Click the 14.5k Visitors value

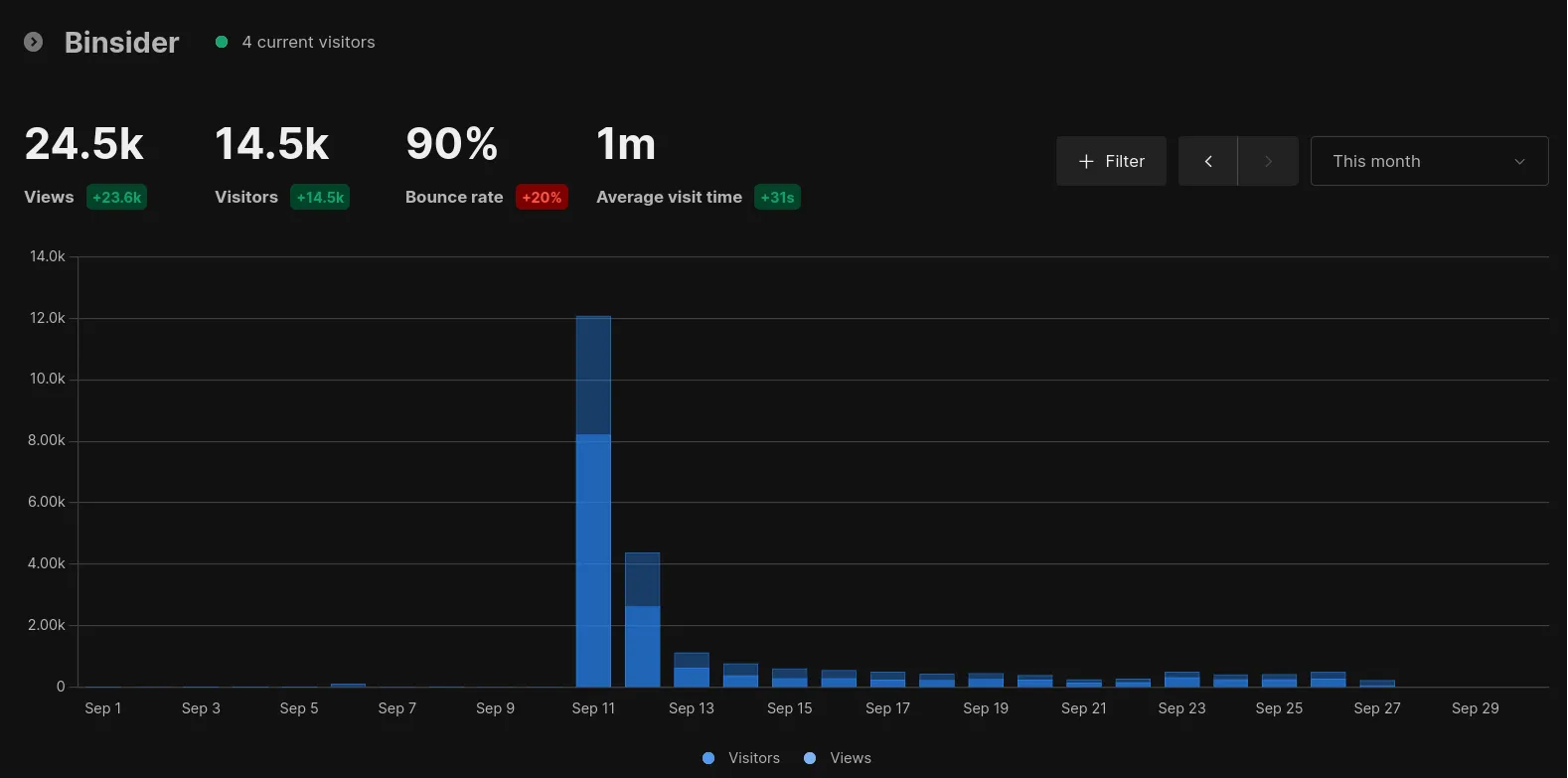[272, 144]
